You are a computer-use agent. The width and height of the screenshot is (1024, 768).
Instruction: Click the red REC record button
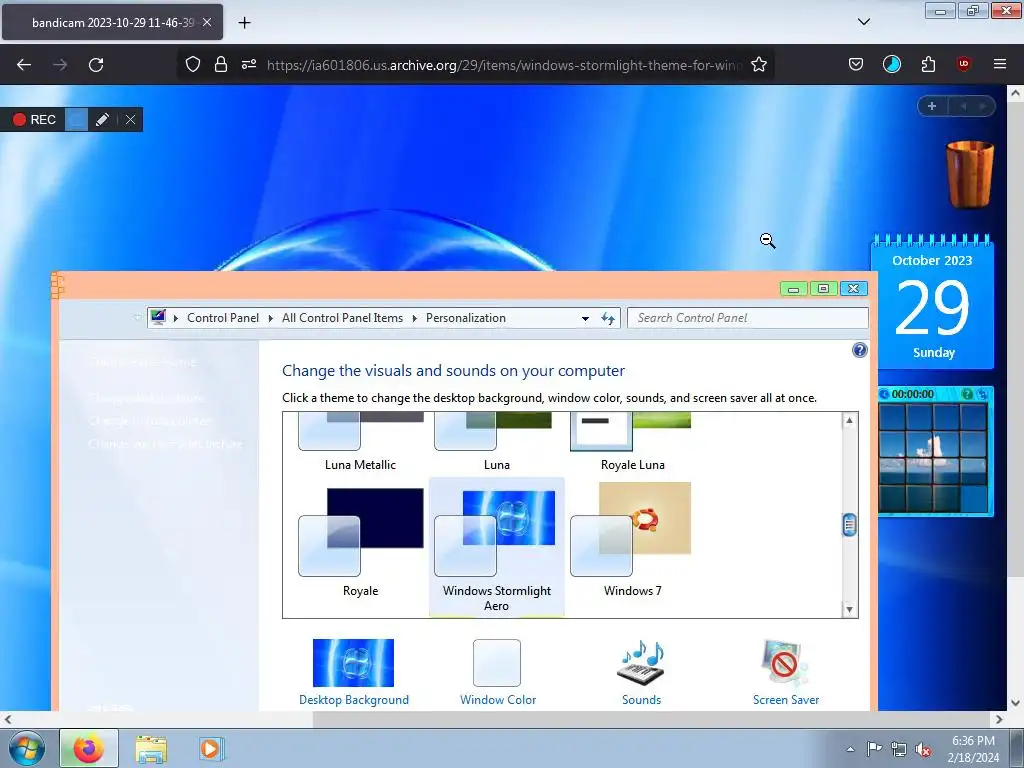tap(34, 120)
